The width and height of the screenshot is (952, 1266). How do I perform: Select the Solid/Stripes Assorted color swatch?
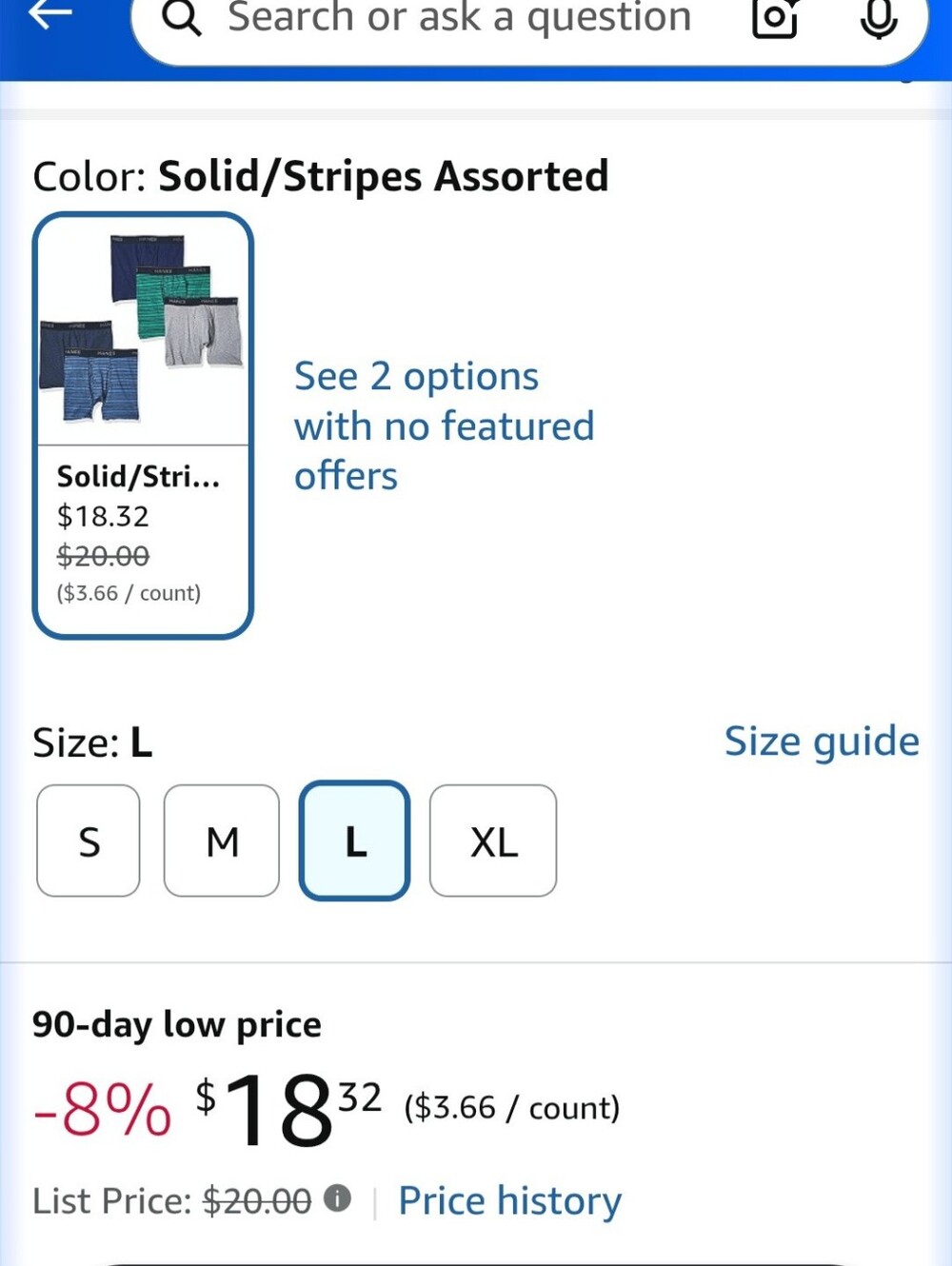[143, 425]
